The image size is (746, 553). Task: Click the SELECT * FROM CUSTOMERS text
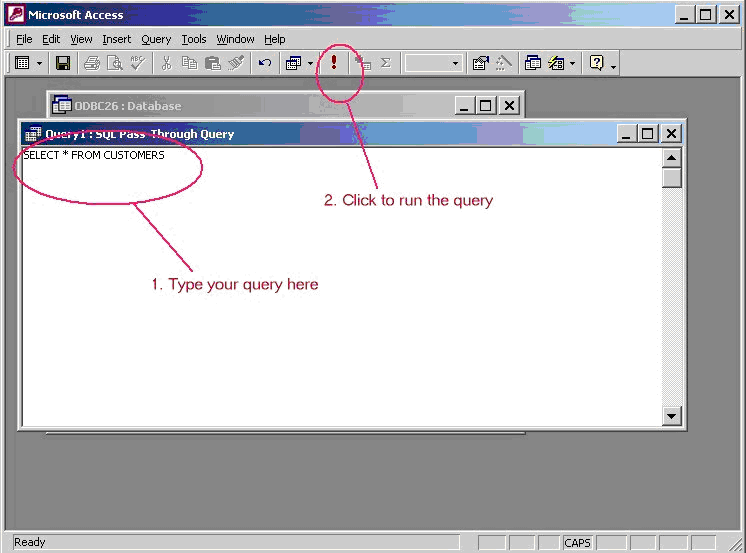[x=94, y=155]
